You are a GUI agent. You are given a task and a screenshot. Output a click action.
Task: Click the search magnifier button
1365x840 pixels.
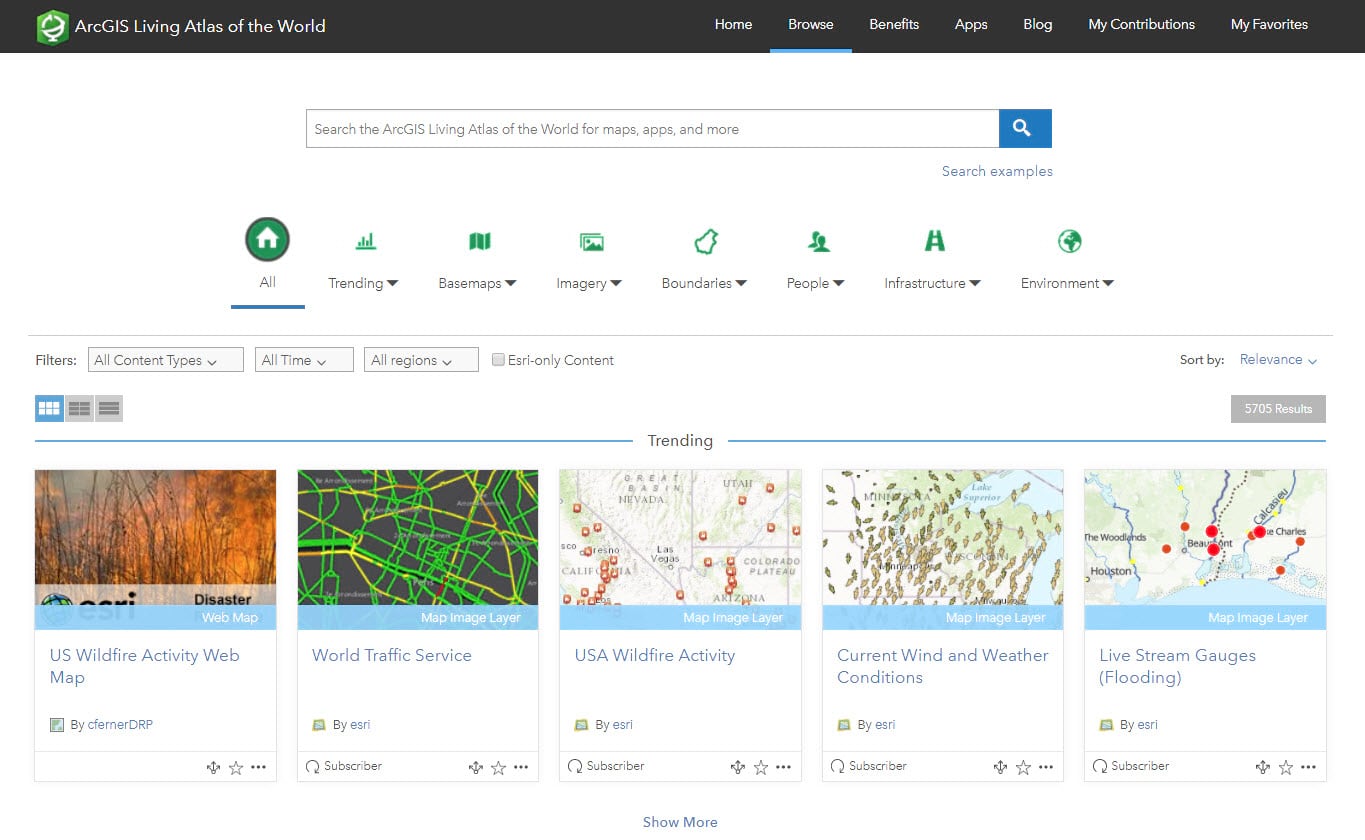click(x=1024, y=128)
